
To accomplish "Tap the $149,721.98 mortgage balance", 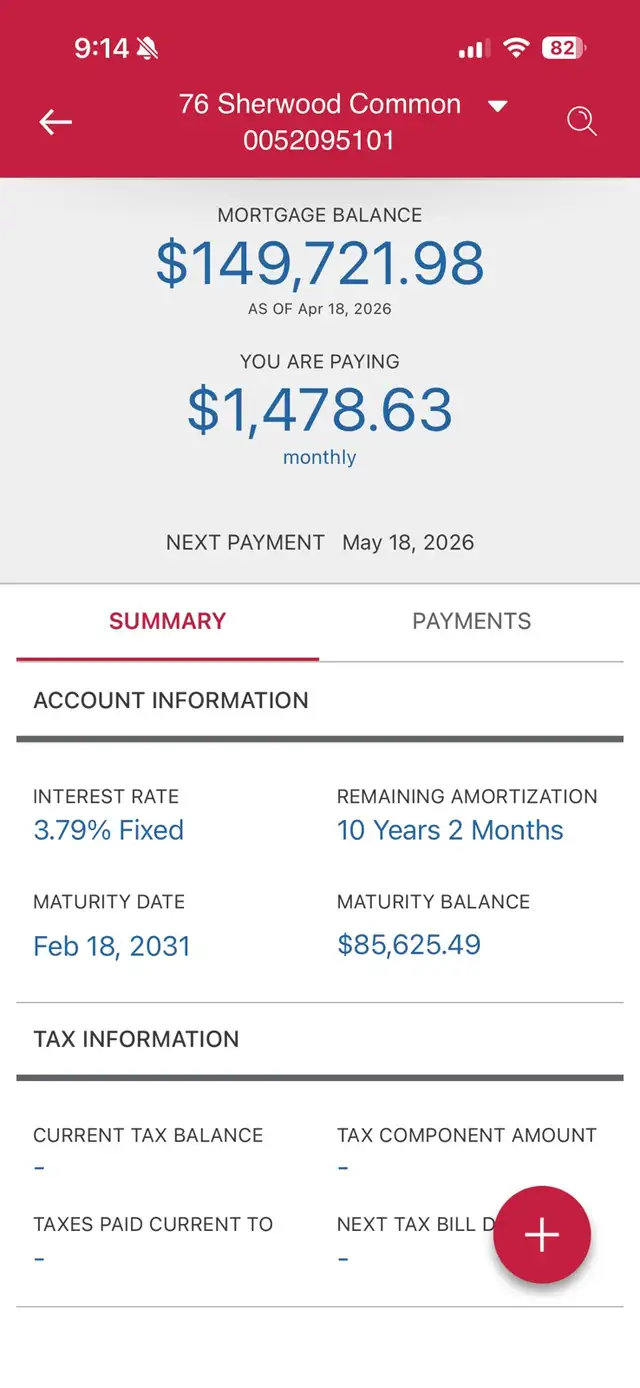I will point(320,263).
